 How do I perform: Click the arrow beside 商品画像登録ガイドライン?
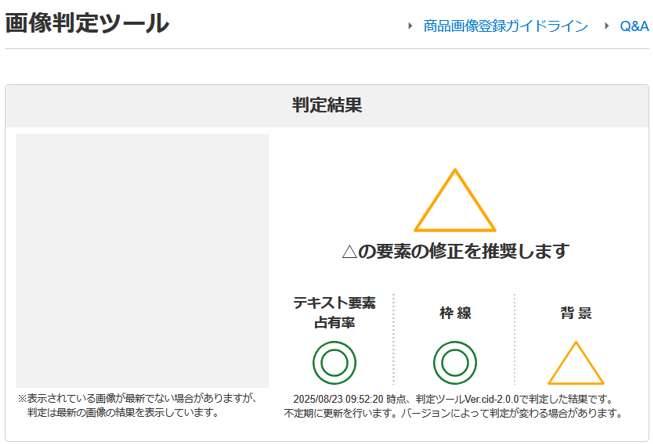click(411, 26)
